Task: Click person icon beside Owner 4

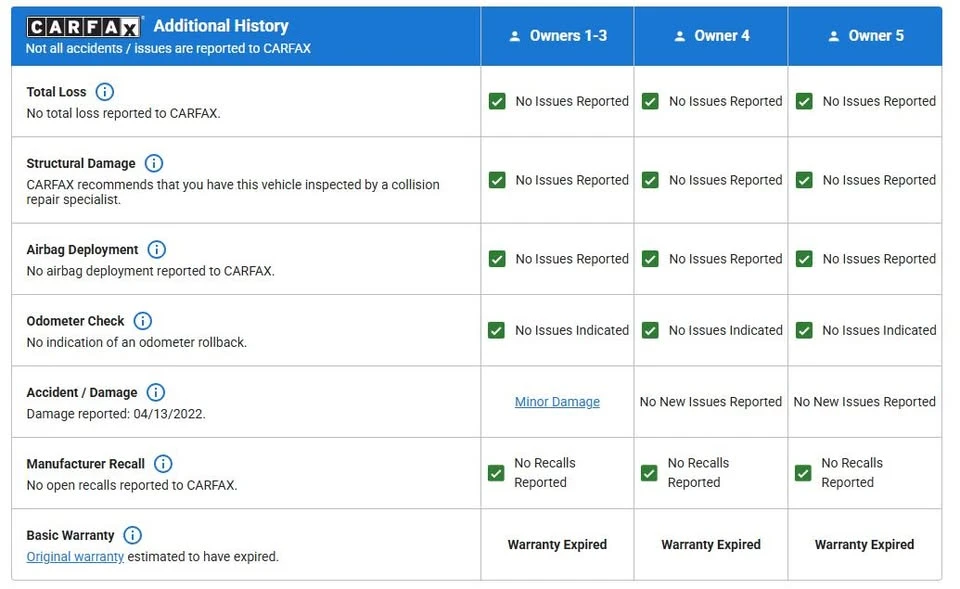Action: coord(680,36)
